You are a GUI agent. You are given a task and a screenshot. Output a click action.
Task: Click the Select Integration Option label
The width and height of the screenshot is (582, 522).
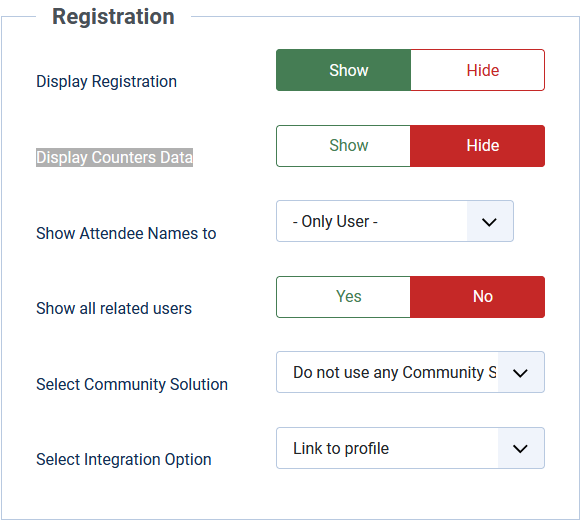coord(124,460)
